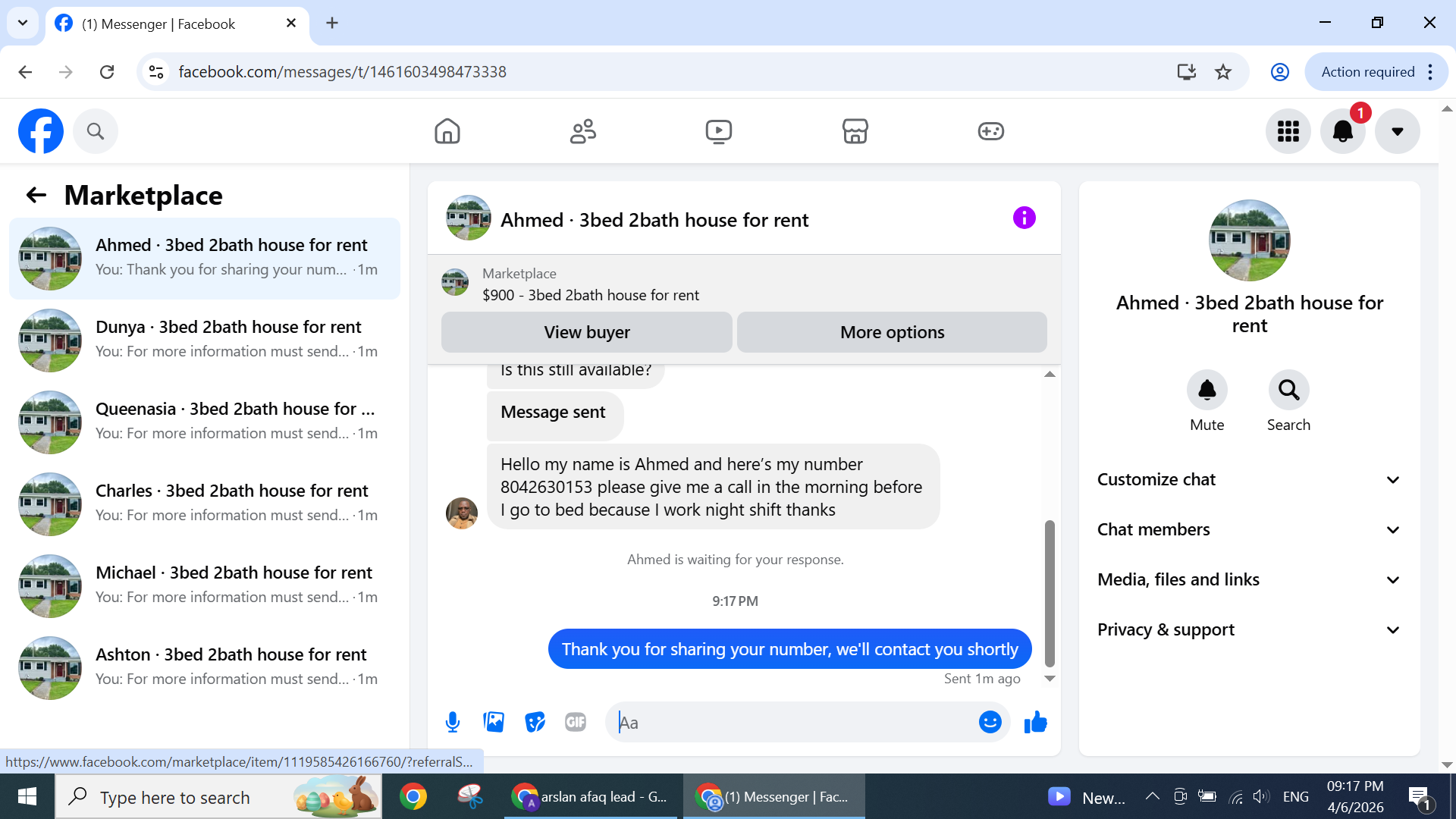Click the More options button

point(892,332)
